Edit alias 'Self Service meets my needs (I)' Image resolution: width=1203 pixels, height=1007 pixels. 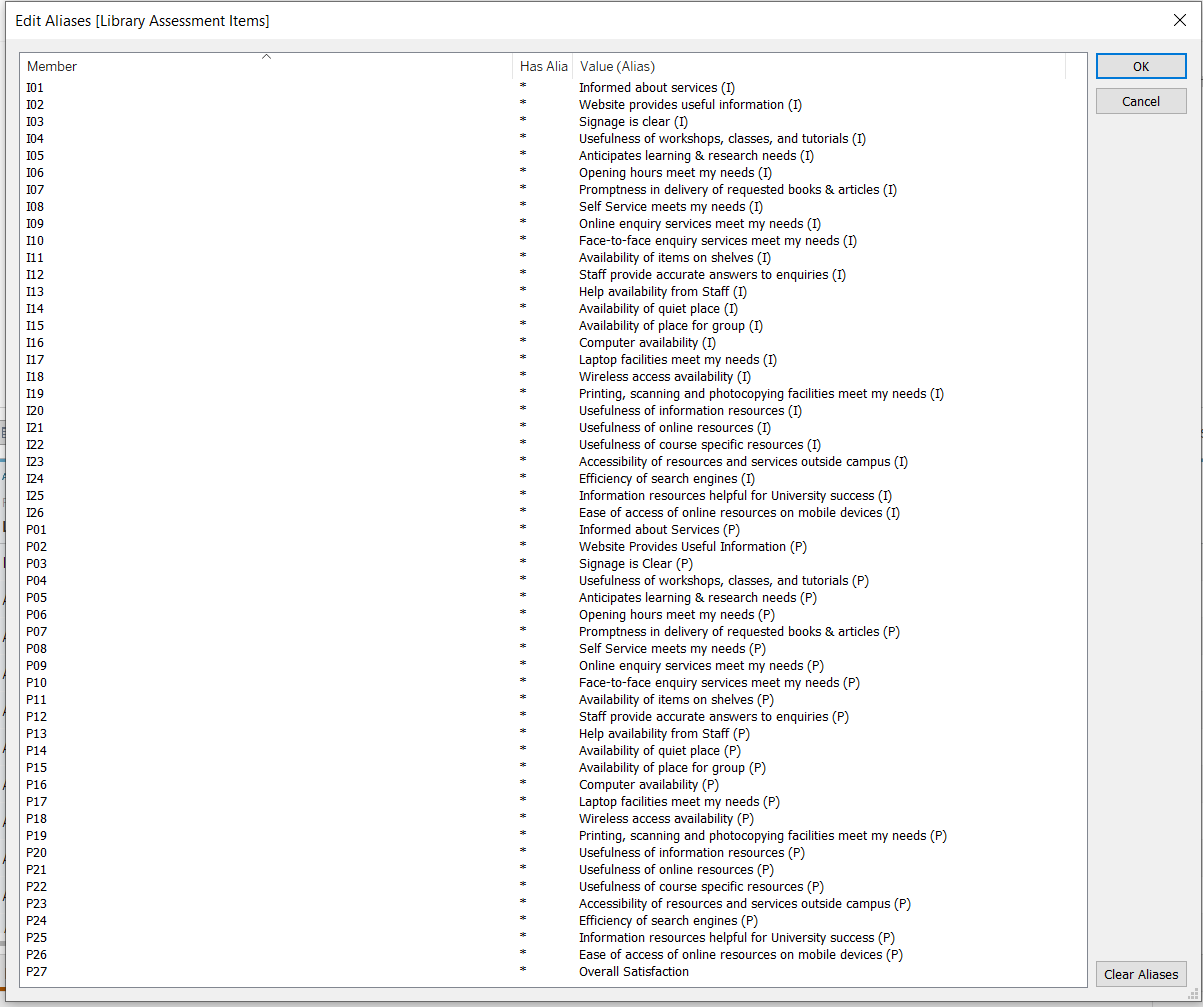[671, 207]
